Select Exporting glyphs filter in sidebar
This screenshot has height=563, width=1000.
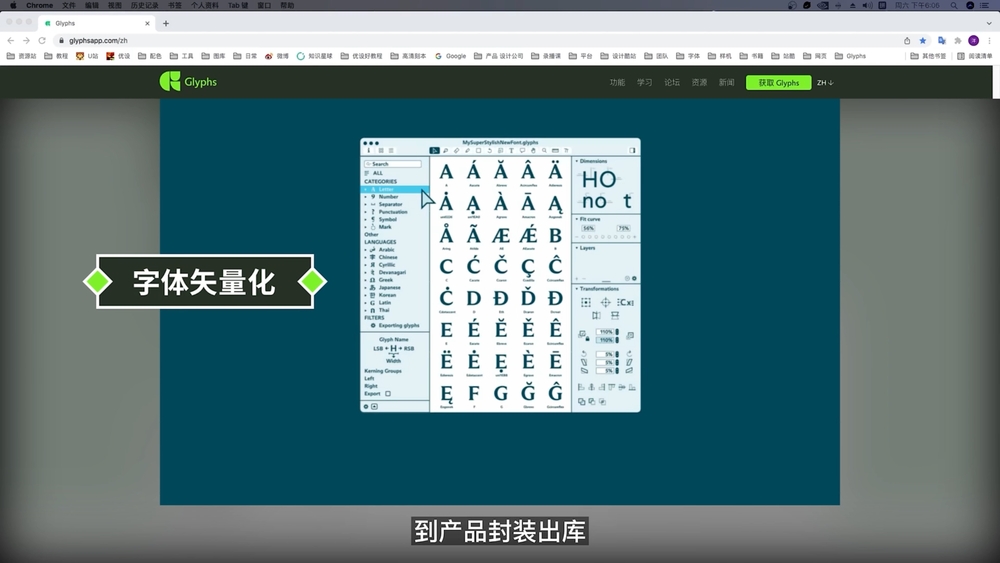click(395, 325)
